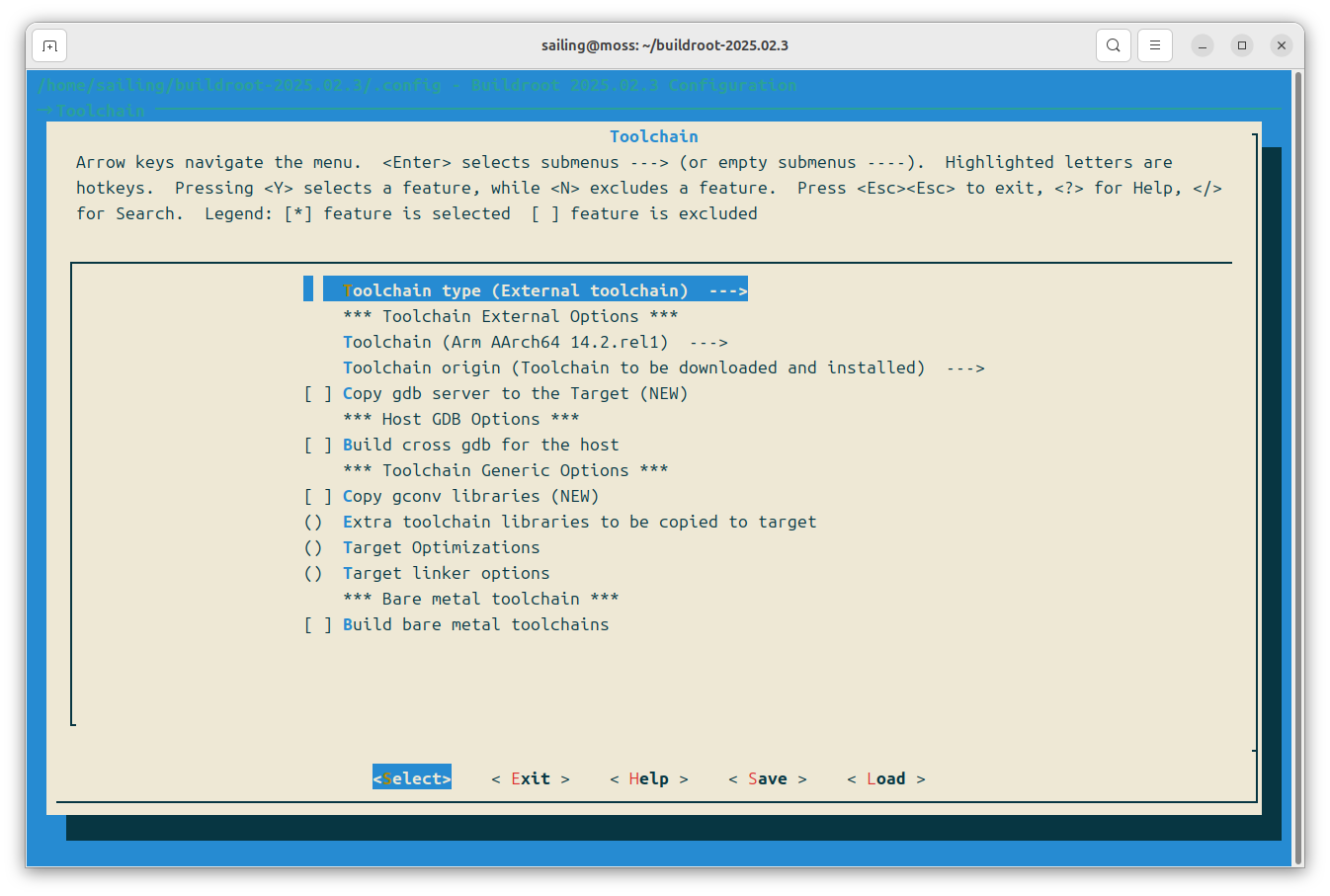
Task: Open Help at the bottom
Action: pyautogui.click(x=648, y=778)
